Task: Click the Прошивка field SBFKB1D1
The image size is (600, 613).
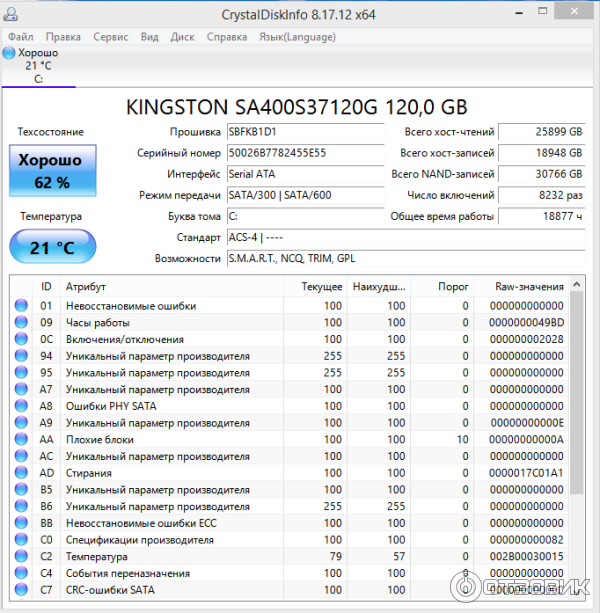Action: 306,132
